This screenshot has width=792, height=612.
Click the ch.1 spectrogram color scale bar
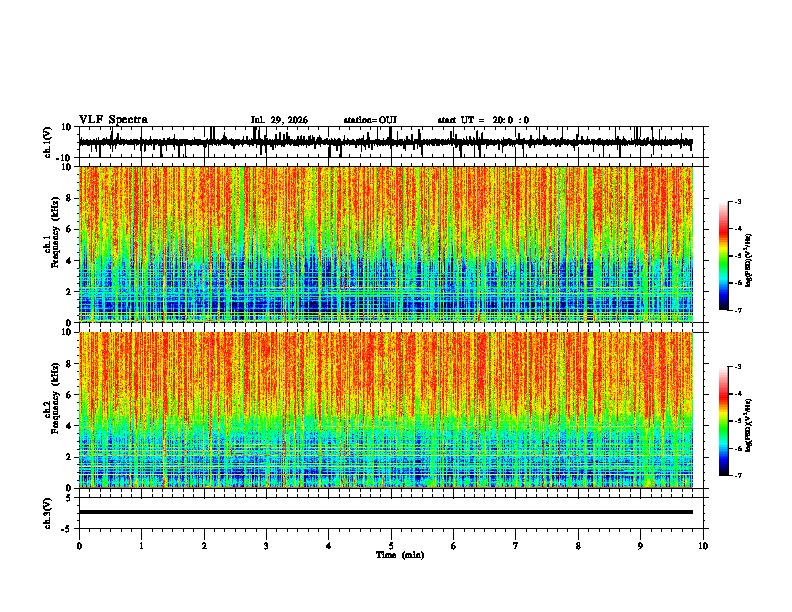723,256
